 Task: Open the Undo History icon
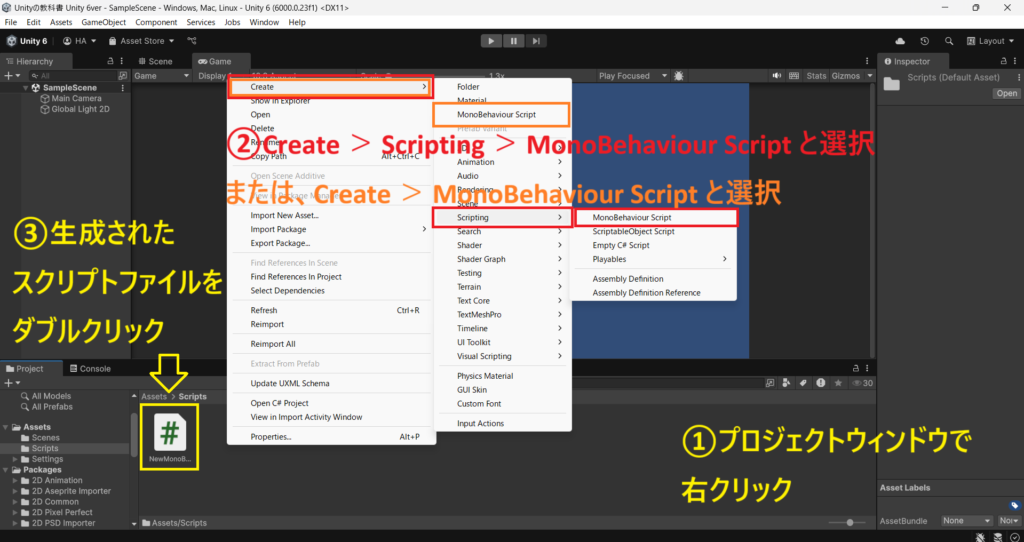(925, 41)
